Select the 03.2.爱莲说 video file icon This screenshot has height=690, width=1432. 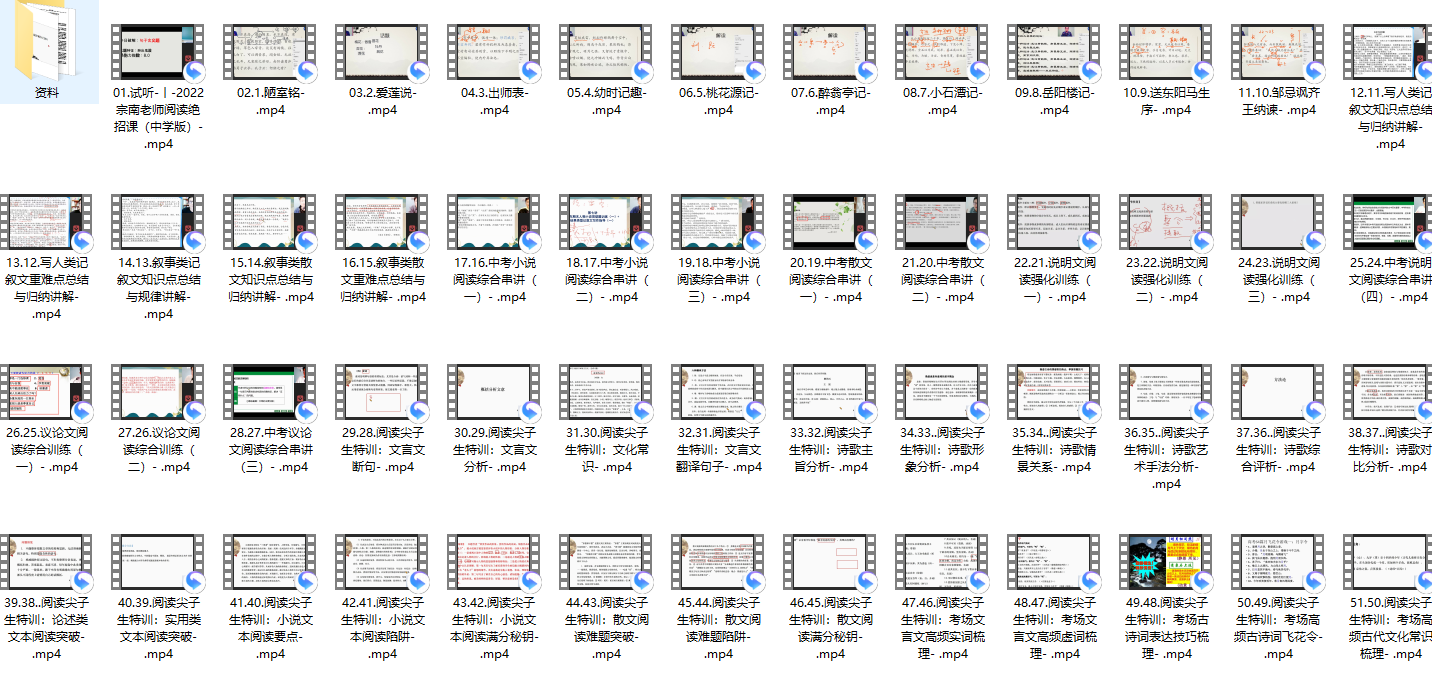[383, 52]
